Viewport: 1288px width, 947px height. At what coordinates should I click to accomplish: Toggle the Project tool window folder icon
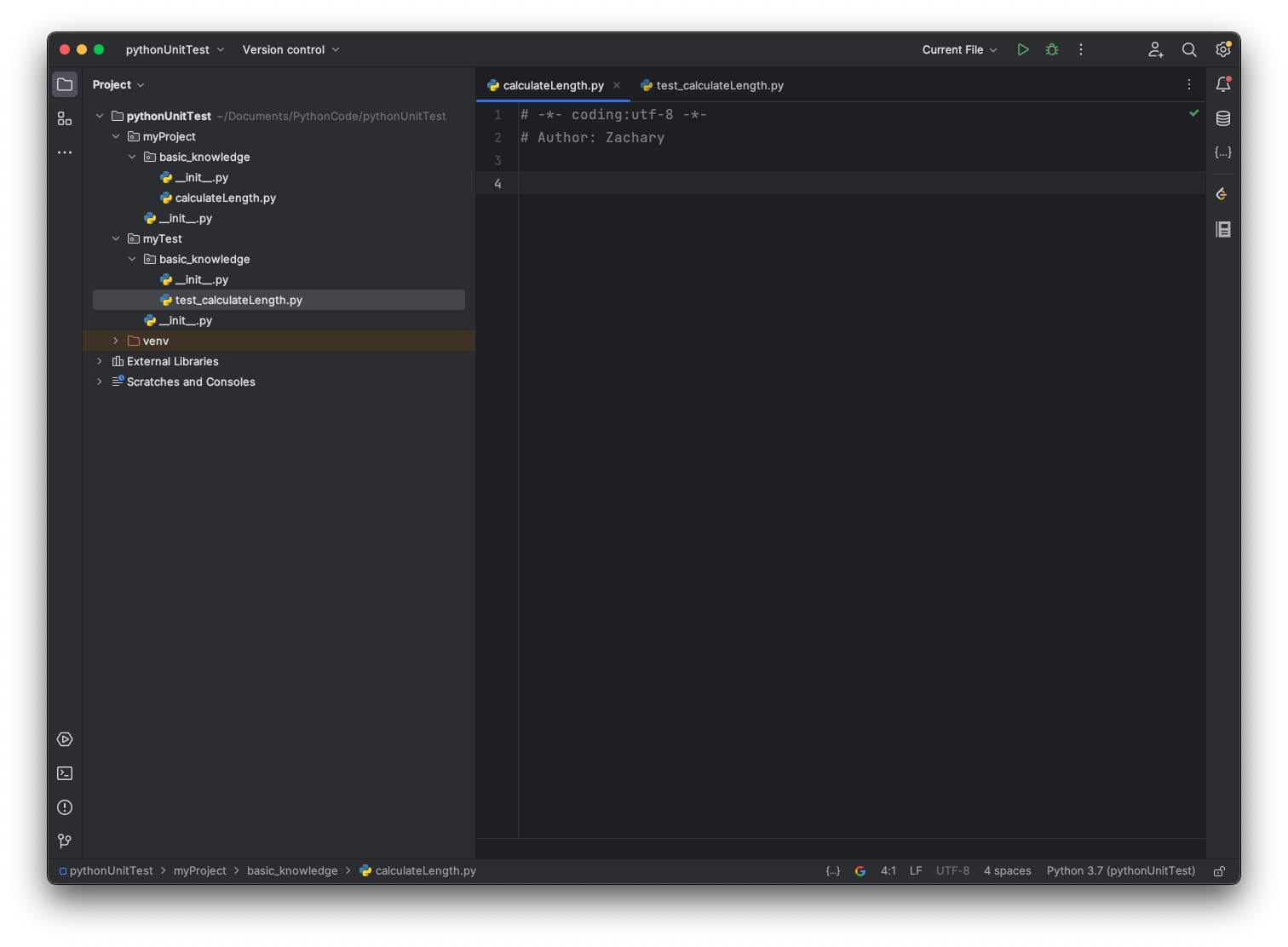tap(65, 84)
